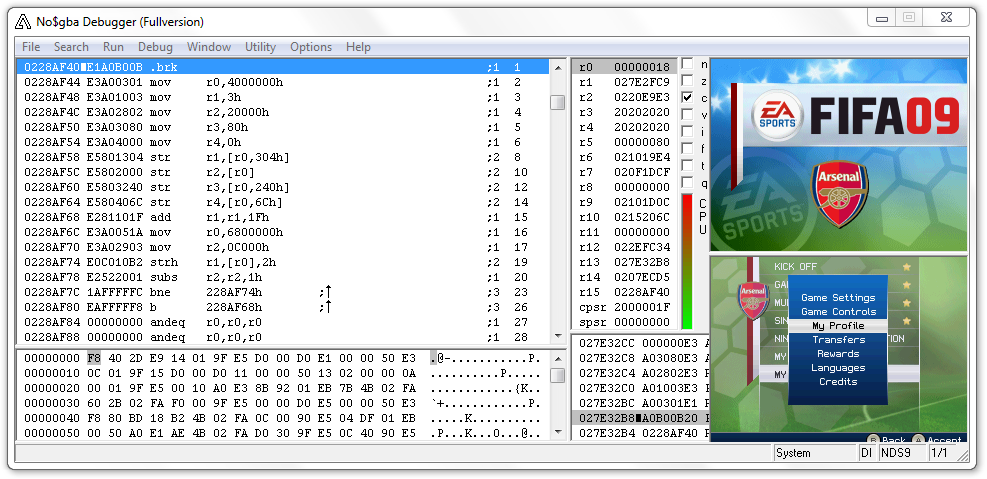Select the .brk line at 0228AF40
Image resolution: width=987 pixels, height=479 pixels.
click(283, 67)
